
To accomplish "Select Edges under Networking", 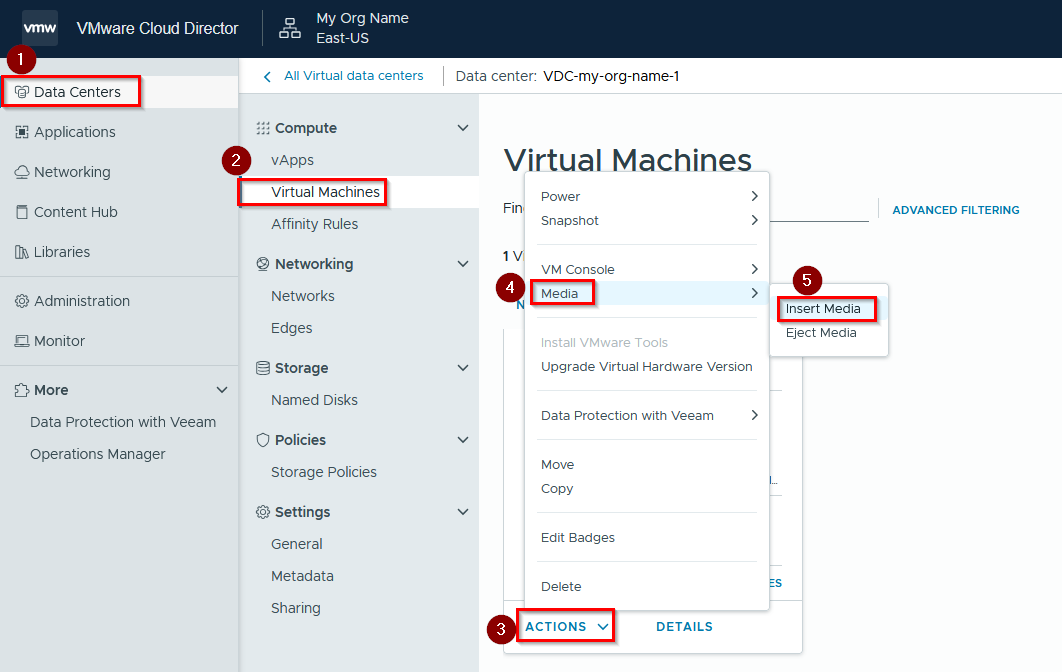I will coord(291,328).
